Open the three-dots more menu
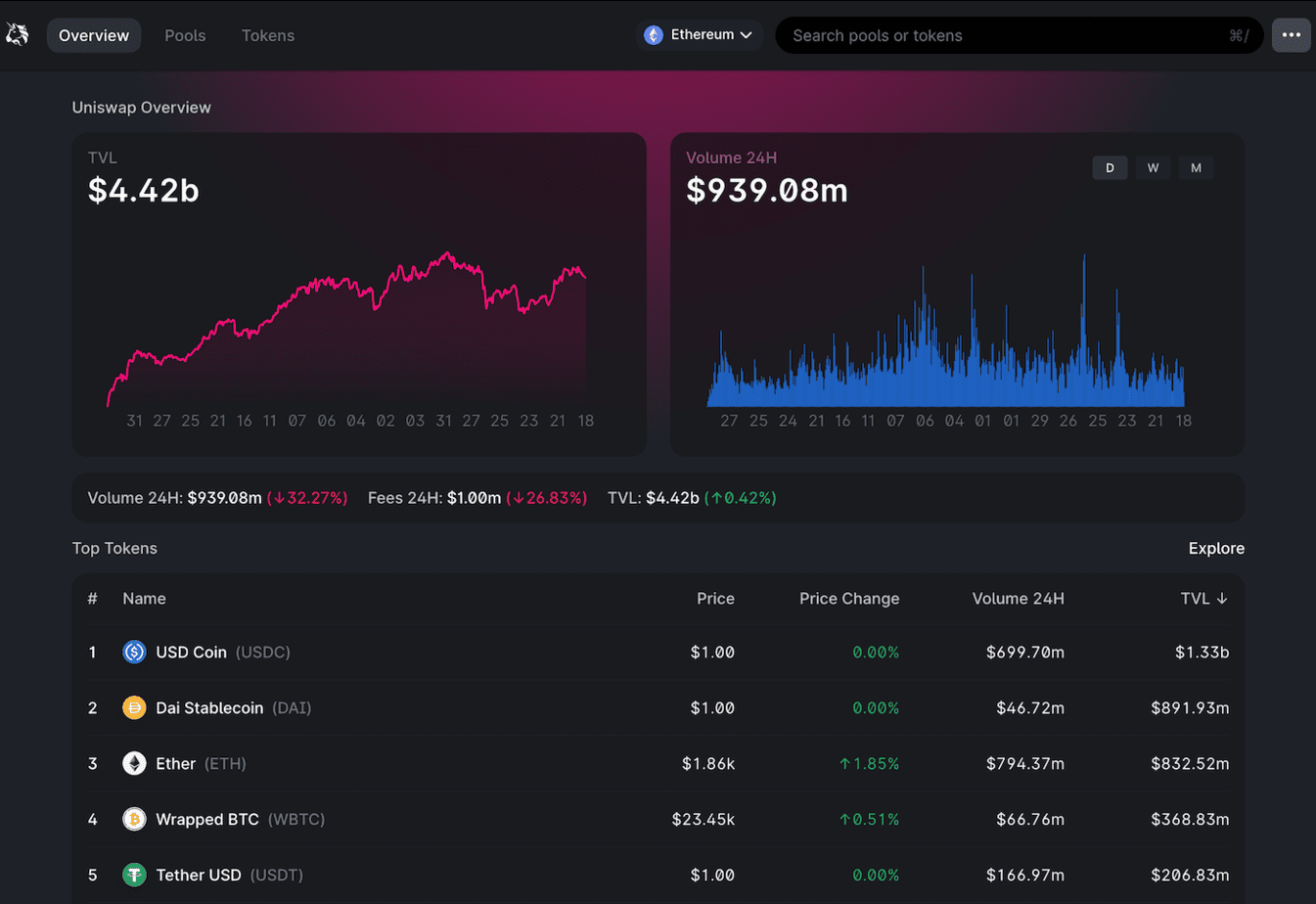The width and height of the screenshot is (1316, 904). tap(1291, 35)
